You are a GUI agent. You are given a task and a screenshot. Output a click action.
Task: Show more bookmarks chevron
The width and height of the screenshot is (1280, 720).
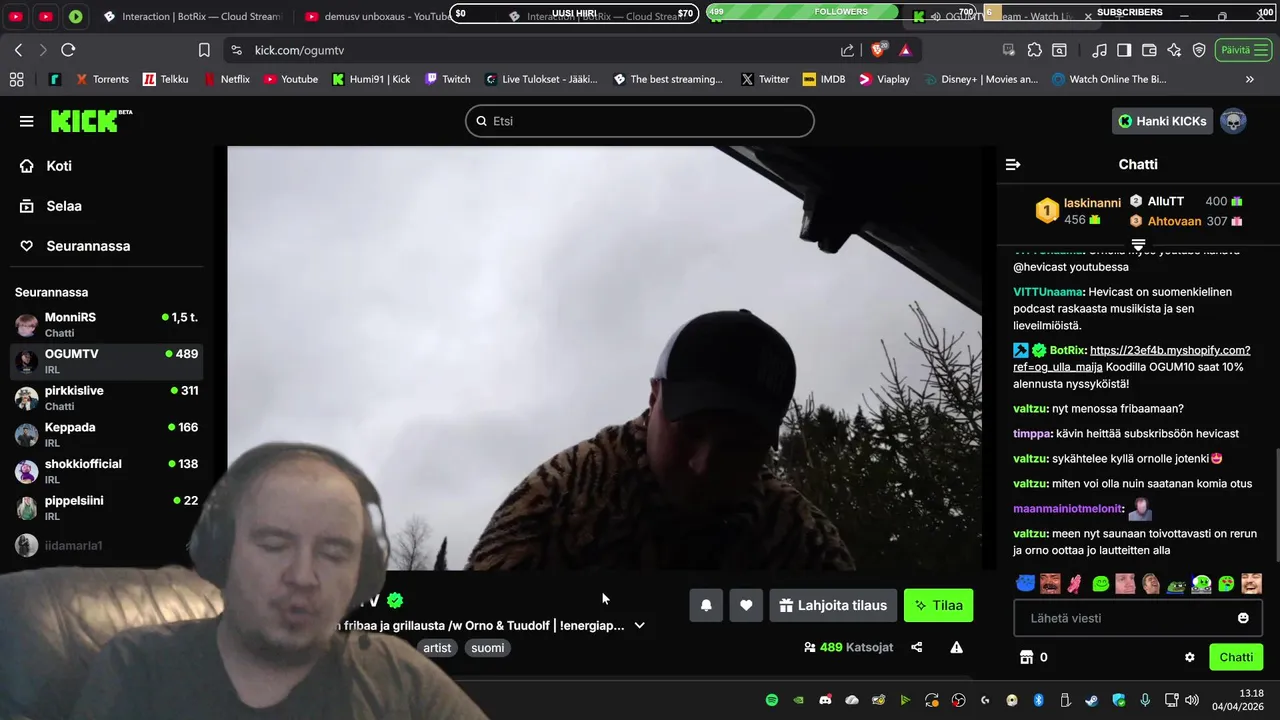coord(1249,79)
